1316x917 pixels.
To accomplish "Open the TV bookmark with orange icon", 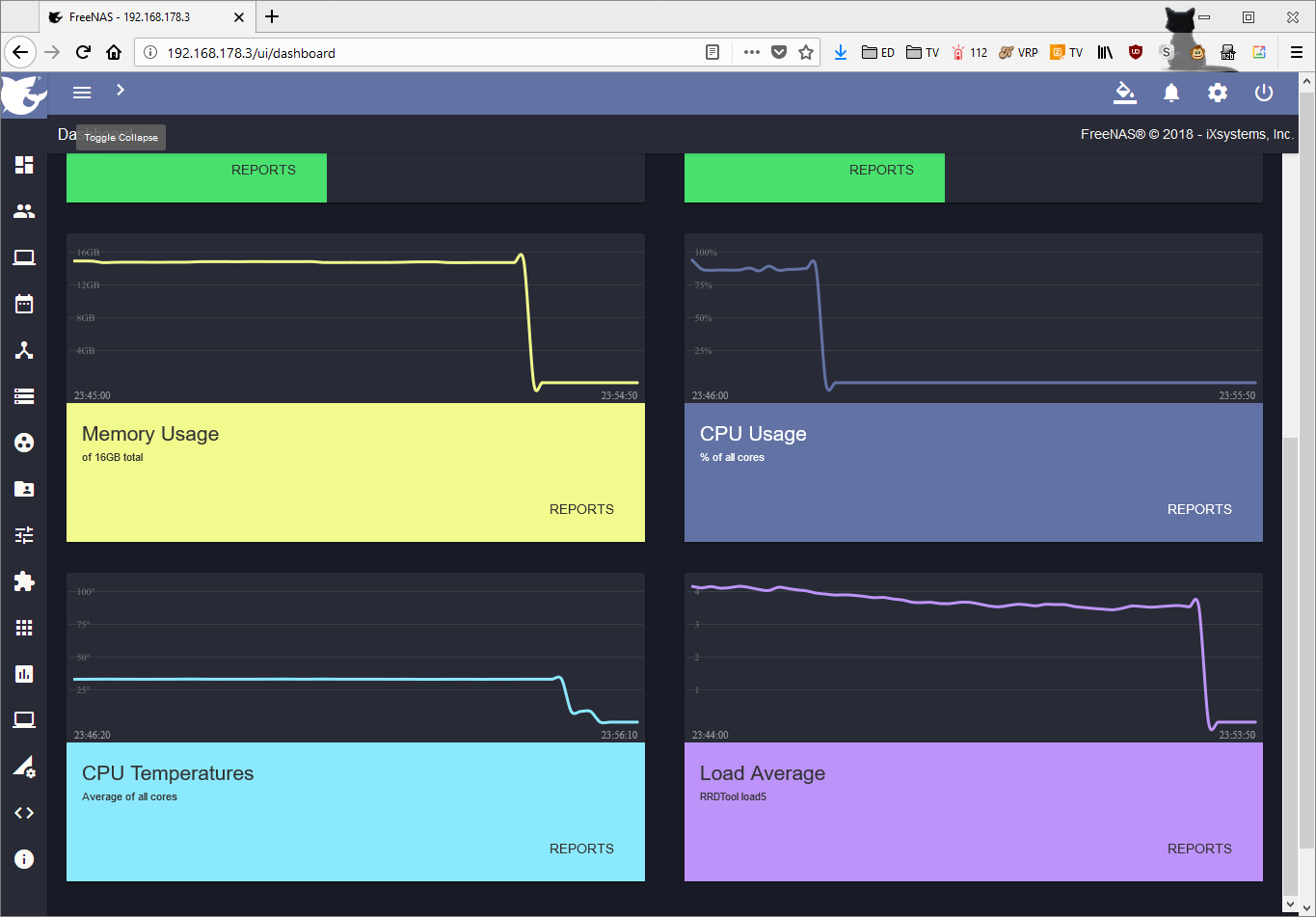I will tap(1067, 52).
